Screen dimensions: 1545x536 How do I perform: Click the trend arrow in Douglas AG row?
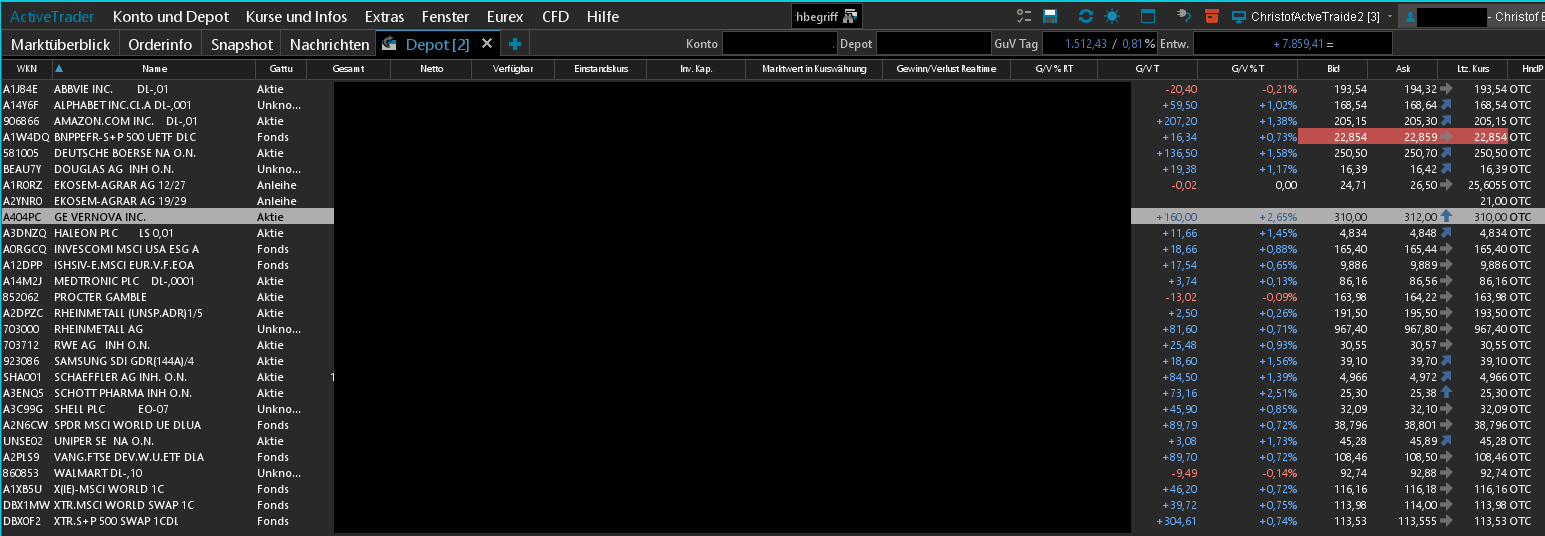[1446, 168]
